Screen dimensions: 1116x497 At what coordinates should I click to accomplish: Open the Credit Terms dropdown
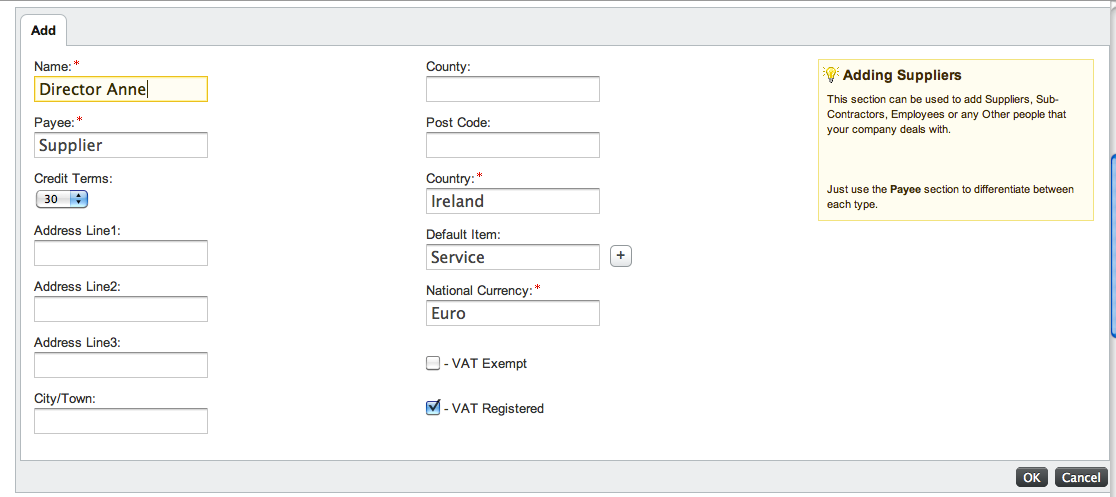pos(62,199)
